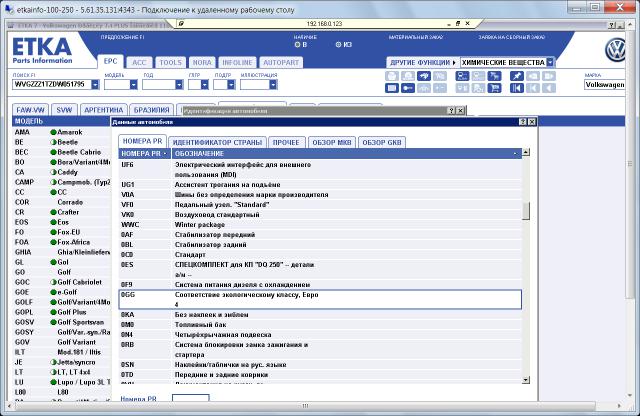Click the scroll up arrow of PR list
The height and width of the screenshot is (416, 640).
click(x=526, y=152)
